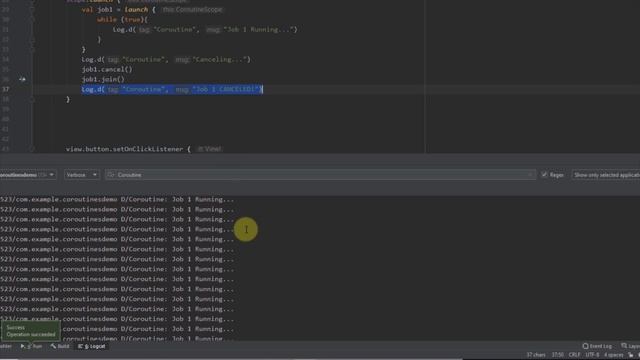
Task: Collapse the code fold marker at while loop
Action: click(32, 20)
